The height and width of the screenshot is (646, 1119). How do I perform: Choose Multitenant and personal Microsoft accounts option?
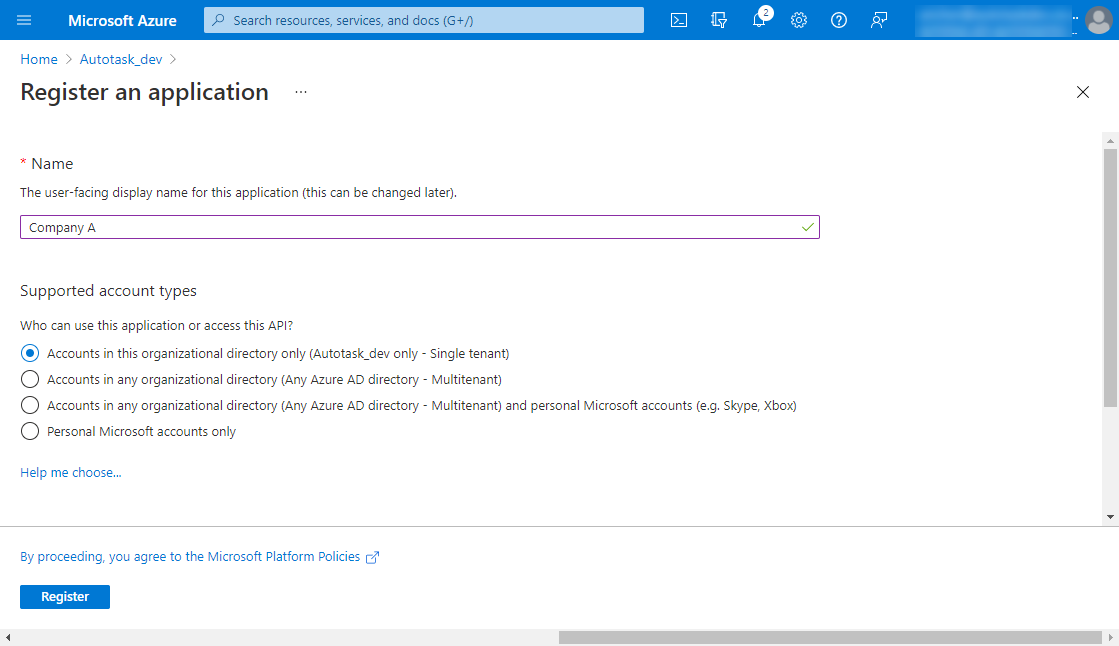(30, 405)
